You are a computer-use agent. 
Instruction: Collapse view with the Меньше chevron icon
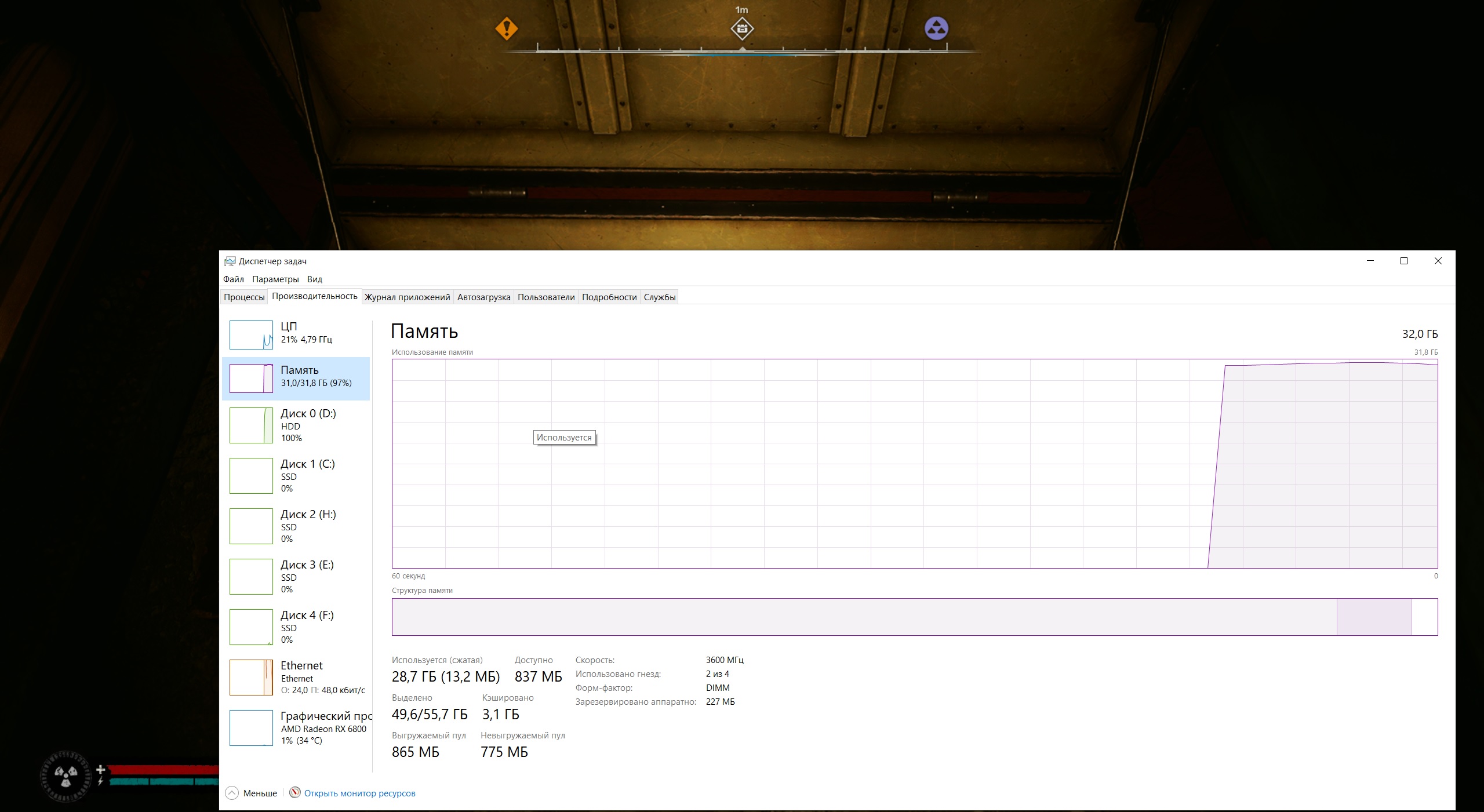[x=232, y=793]
